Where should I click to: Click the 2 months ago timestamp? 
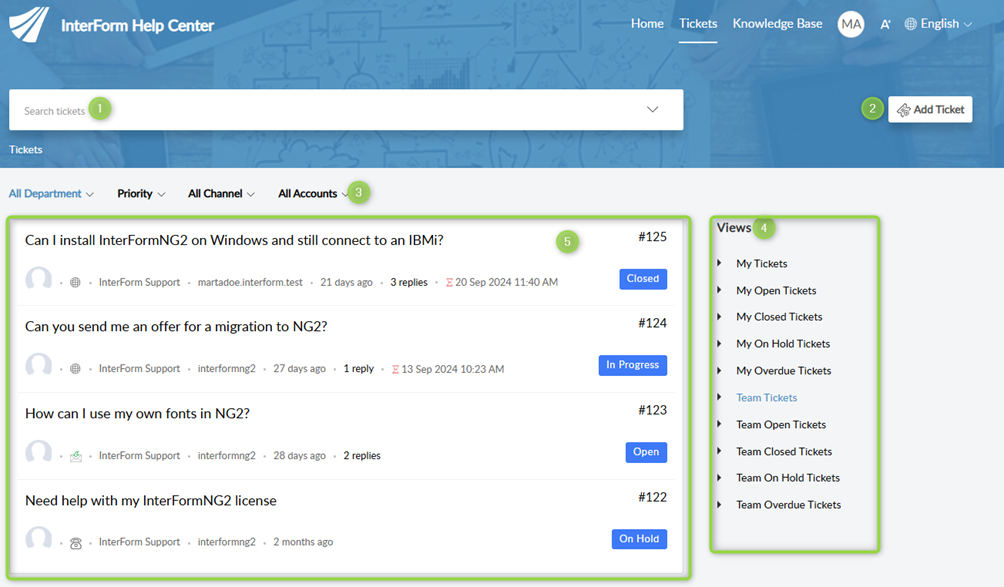[303, 542]
